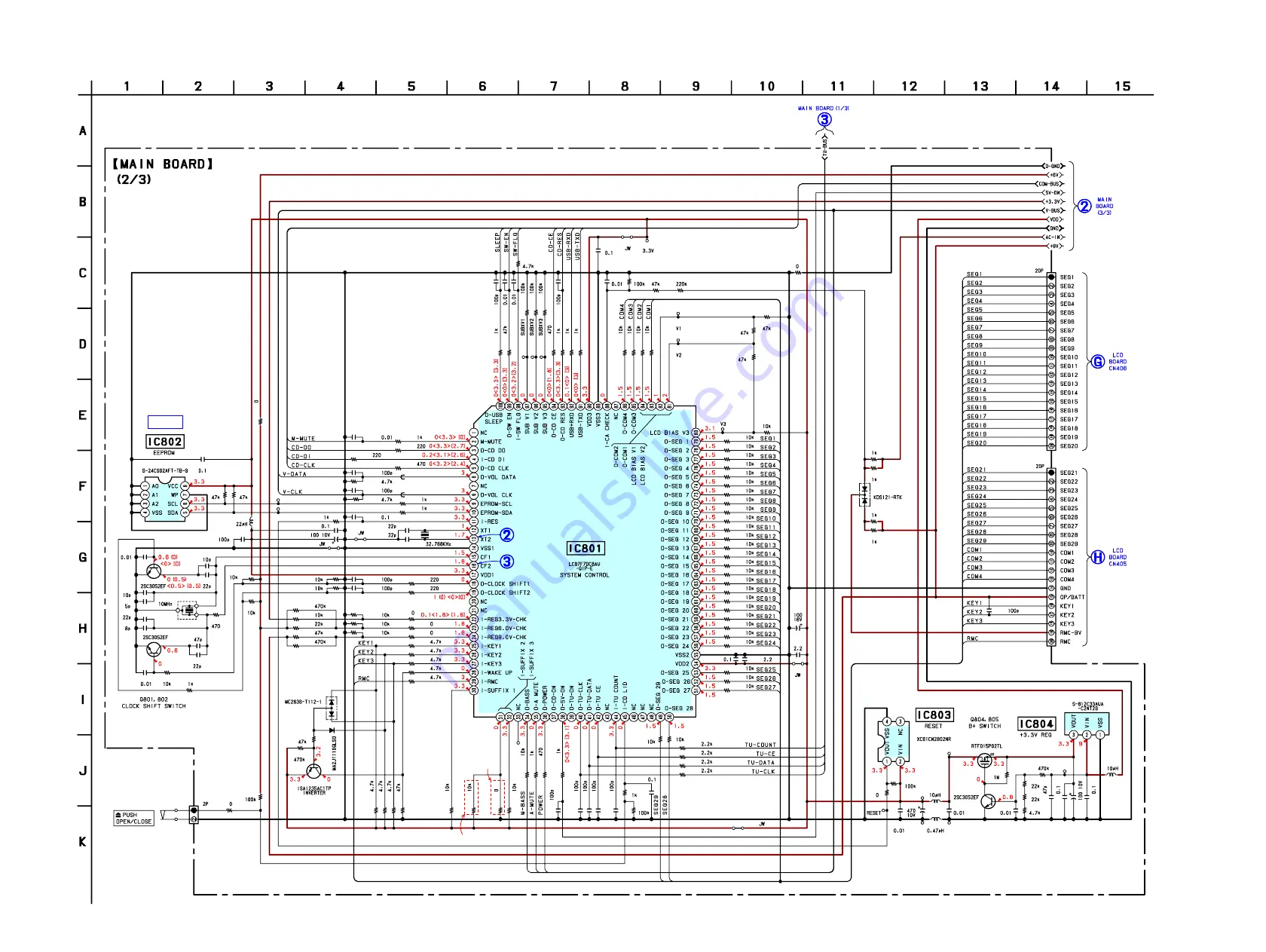
Task: Click the RTF015P02TL transistor label
Action: coord(986,746)
